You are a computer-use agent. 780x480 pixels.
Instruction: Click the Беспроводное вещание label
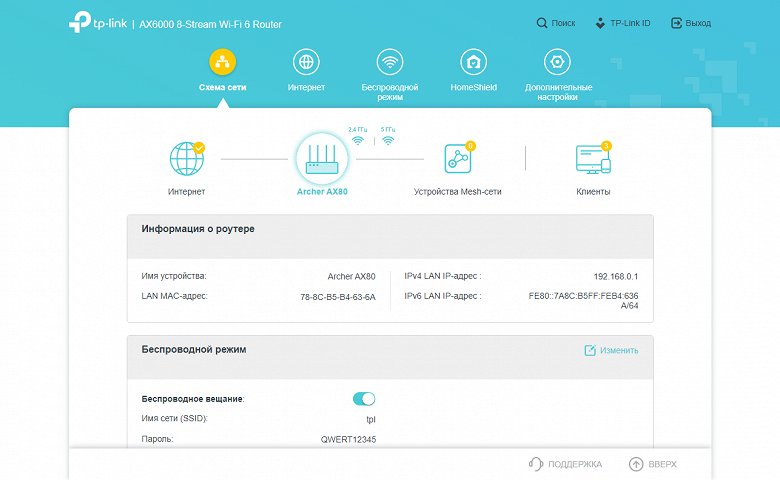click(x=193, y=399)
